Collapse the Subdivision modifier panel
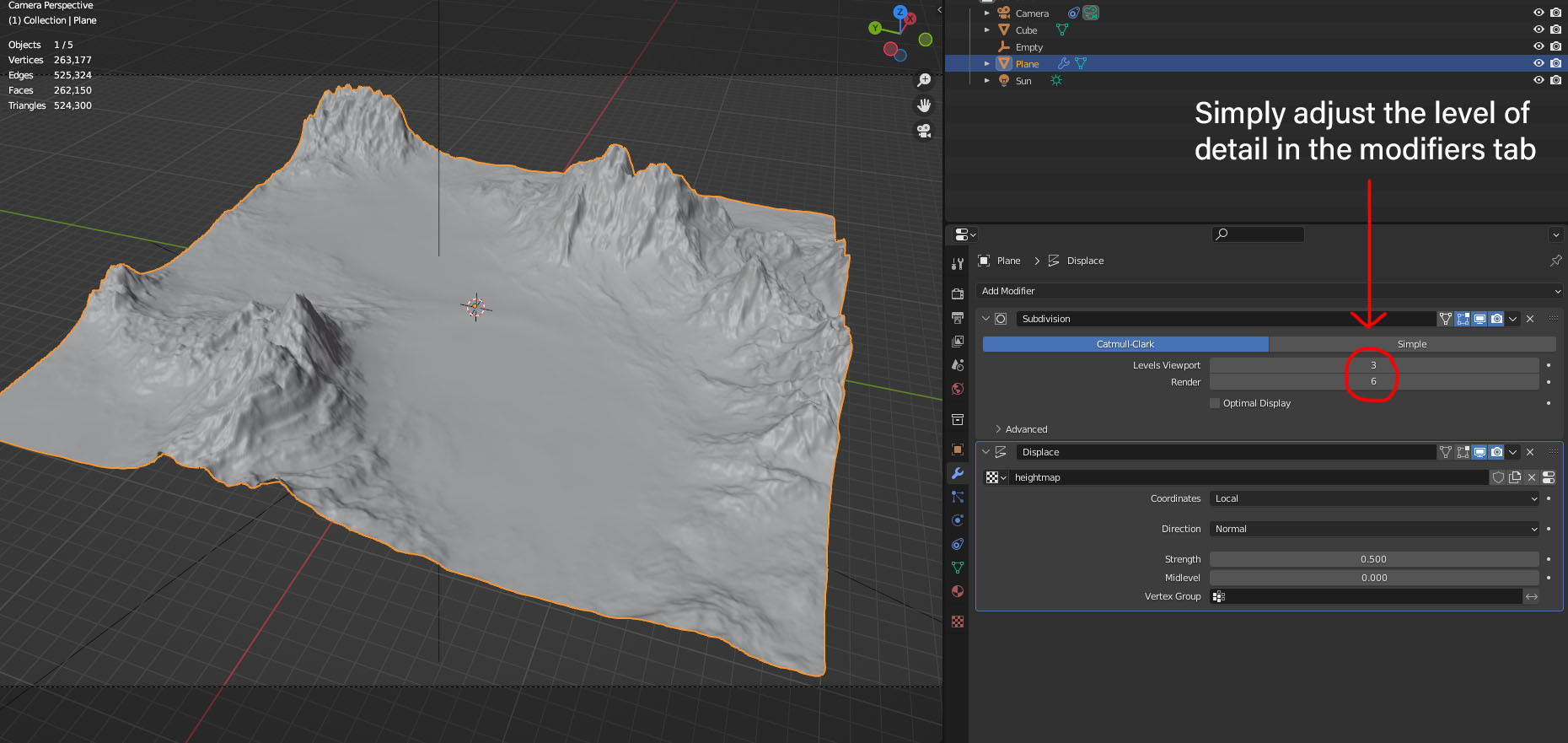 985,319
